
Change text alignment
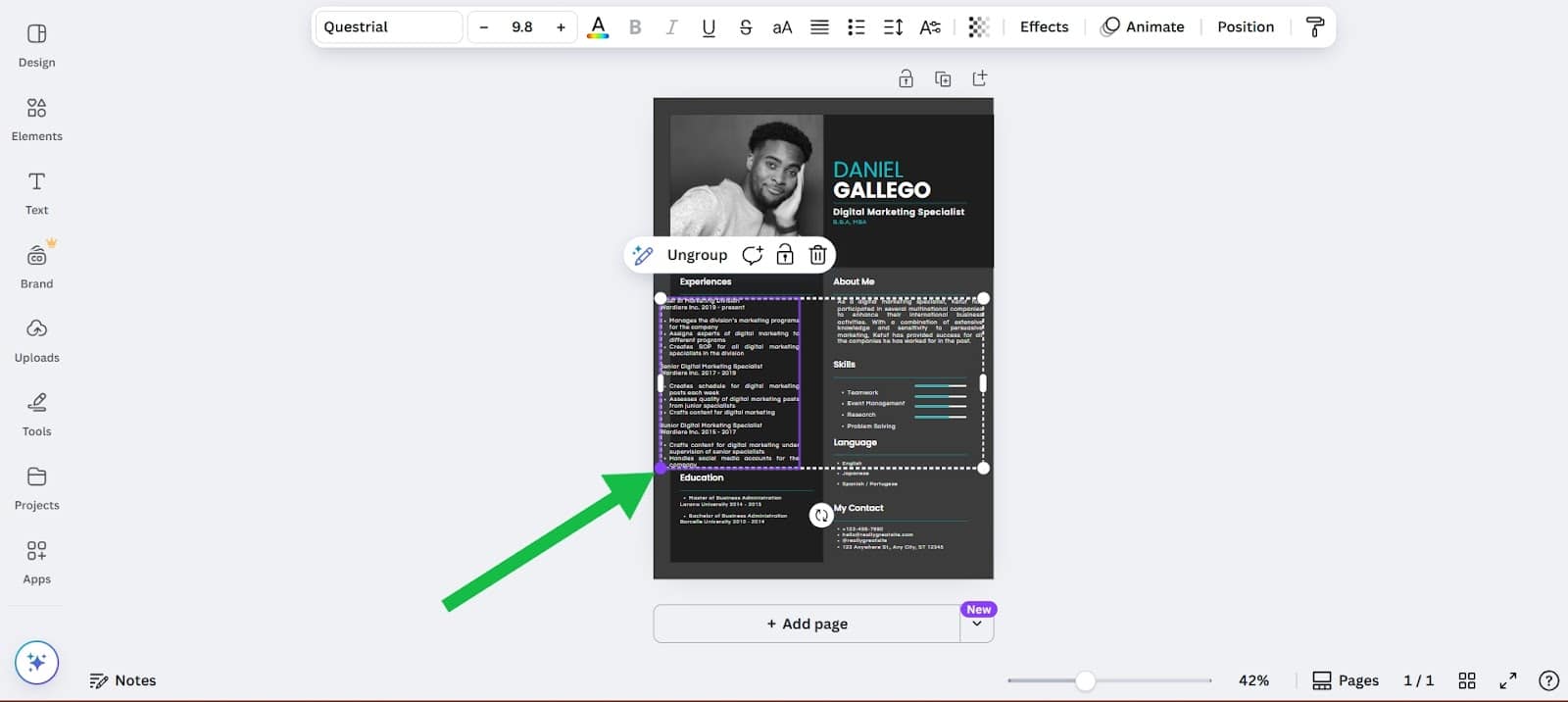pyautogui.click(x=819, y=27)
